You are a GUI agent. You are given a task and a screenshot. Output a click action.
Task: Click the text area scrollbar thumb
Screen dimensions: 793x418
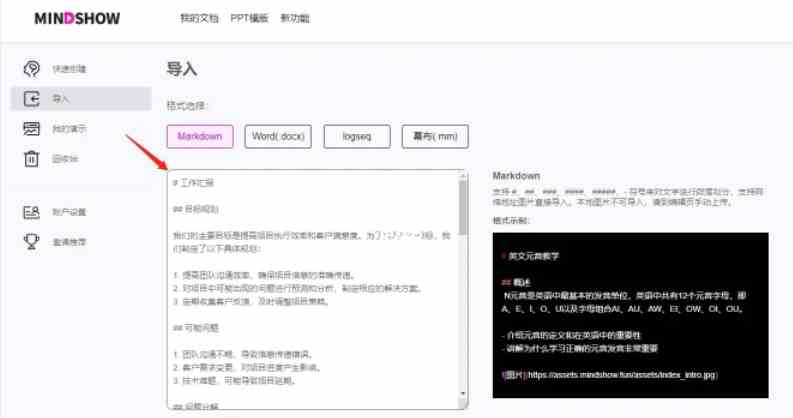click(463, 207)
